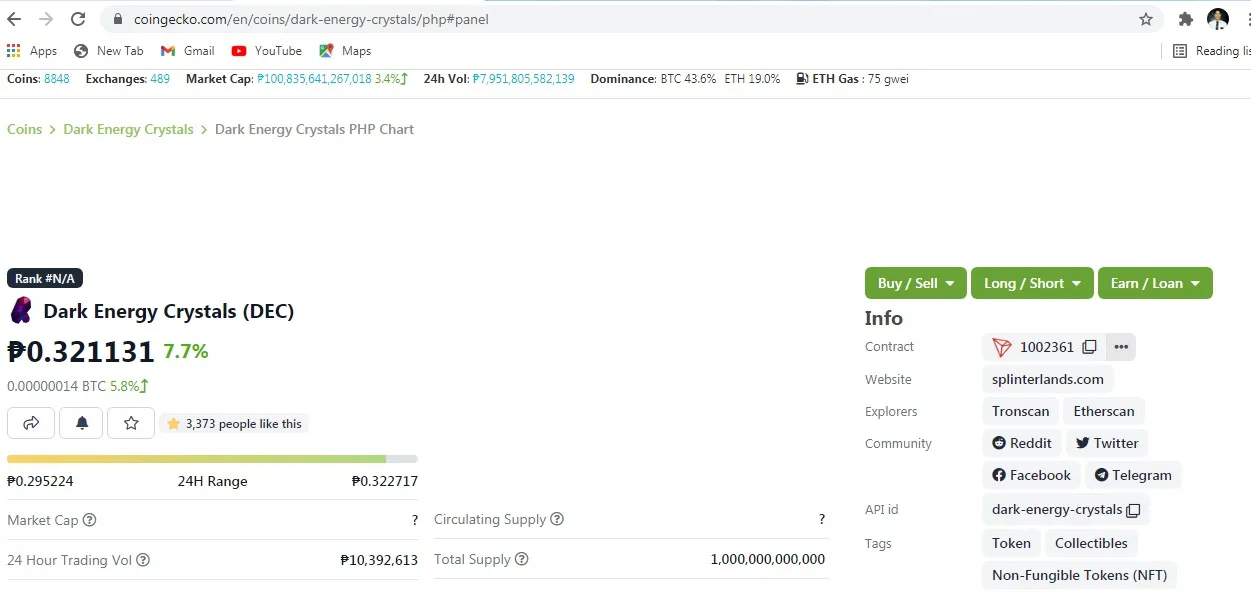Viewport: 1251px width, 606px height.
Task: Click the total market cap value
Action: click(314, 79)
